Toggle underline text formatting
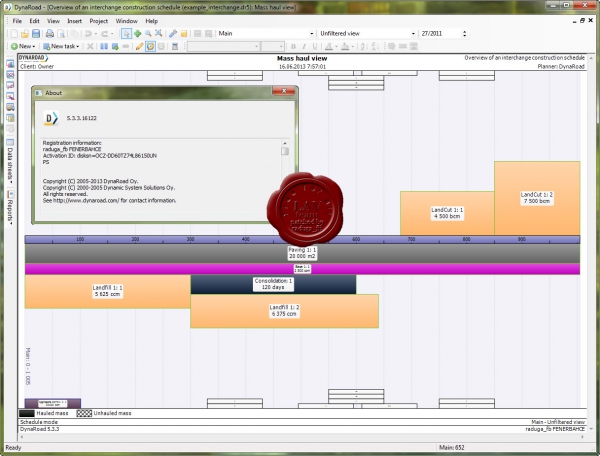This screenshot has width=600, height=456. (315, 46)
